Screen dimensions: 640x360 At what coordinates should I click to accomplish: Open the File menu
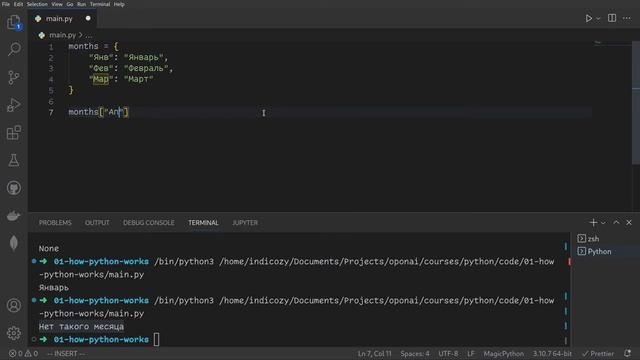click(x=6, y=4)
